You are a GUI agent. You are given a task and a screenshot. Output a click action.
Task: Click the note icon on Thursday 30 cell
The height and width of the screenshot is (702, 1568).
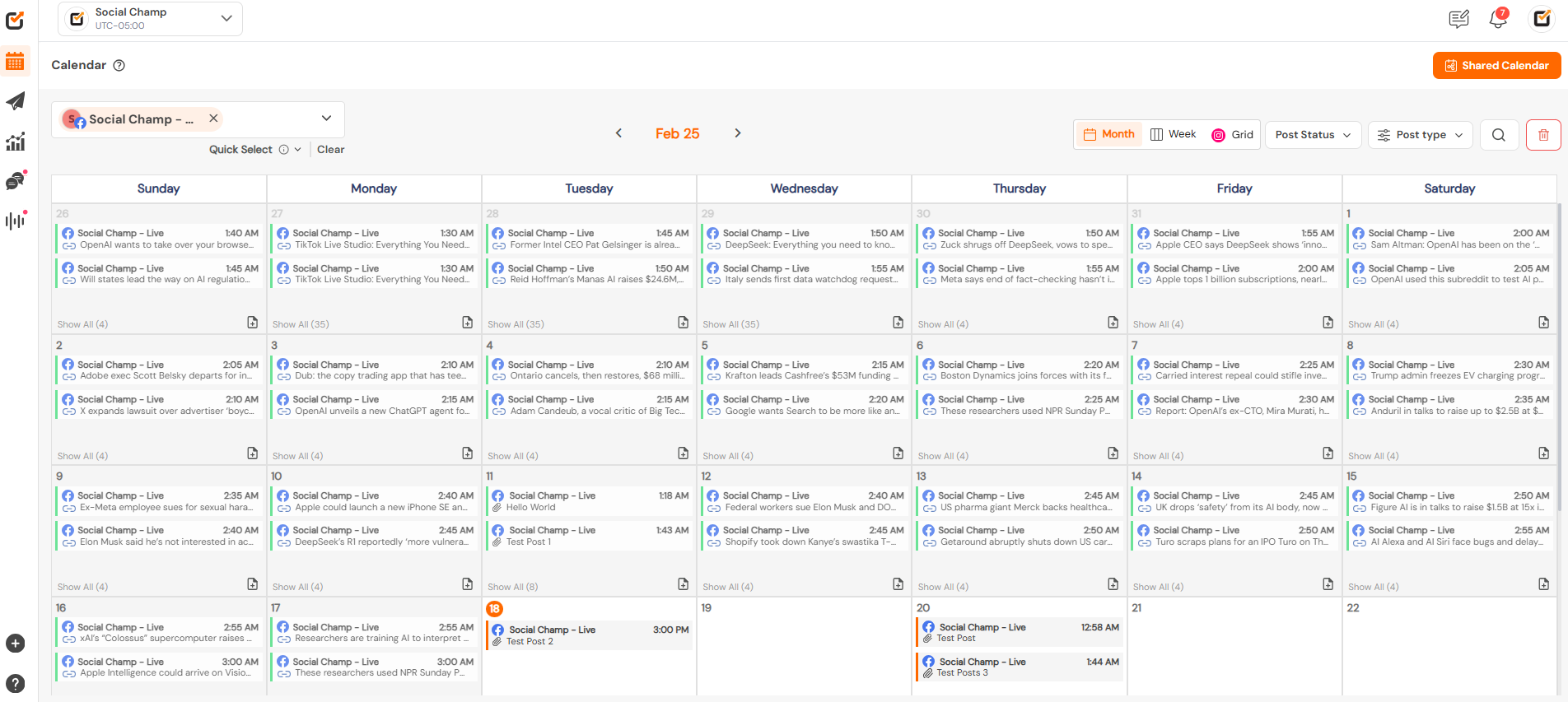coord(1113,323)
